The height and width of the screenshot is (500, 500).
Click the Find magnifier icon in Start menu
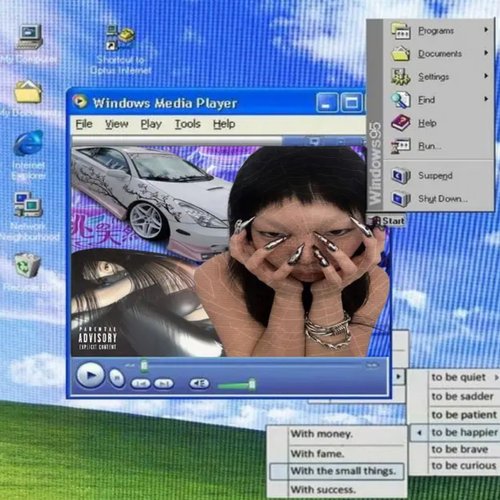click(x=400, y=100)
